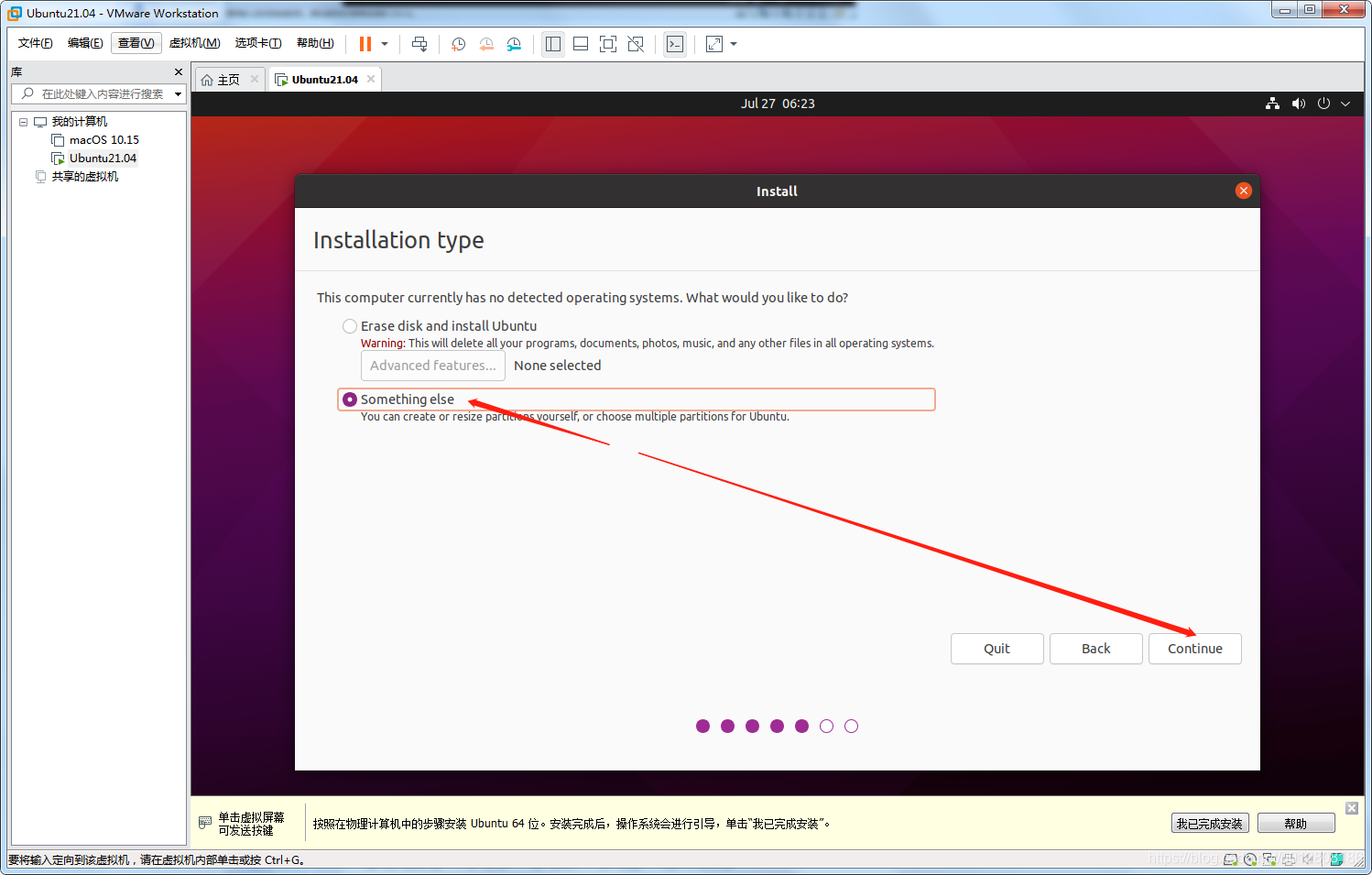Click the 帮助 button in the hint bar
1372x875 pixels.
(1296, 823)
